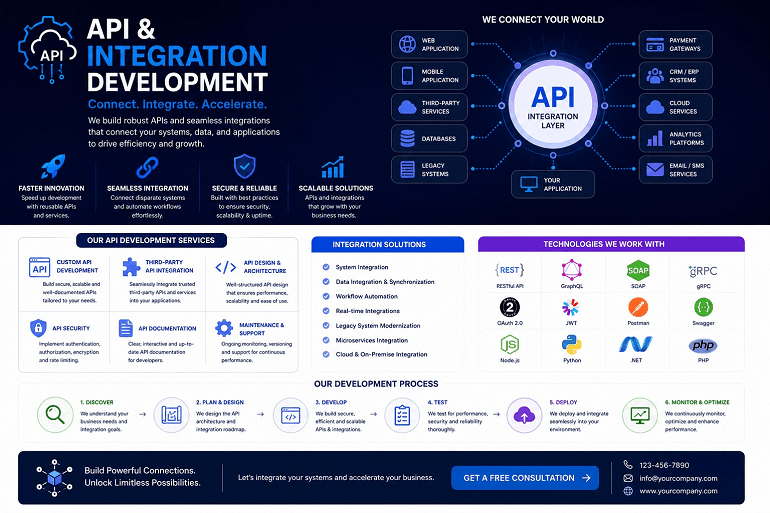Click the .NET logo
The height and width of the screenshot is (513, 770).
(635, 345)
